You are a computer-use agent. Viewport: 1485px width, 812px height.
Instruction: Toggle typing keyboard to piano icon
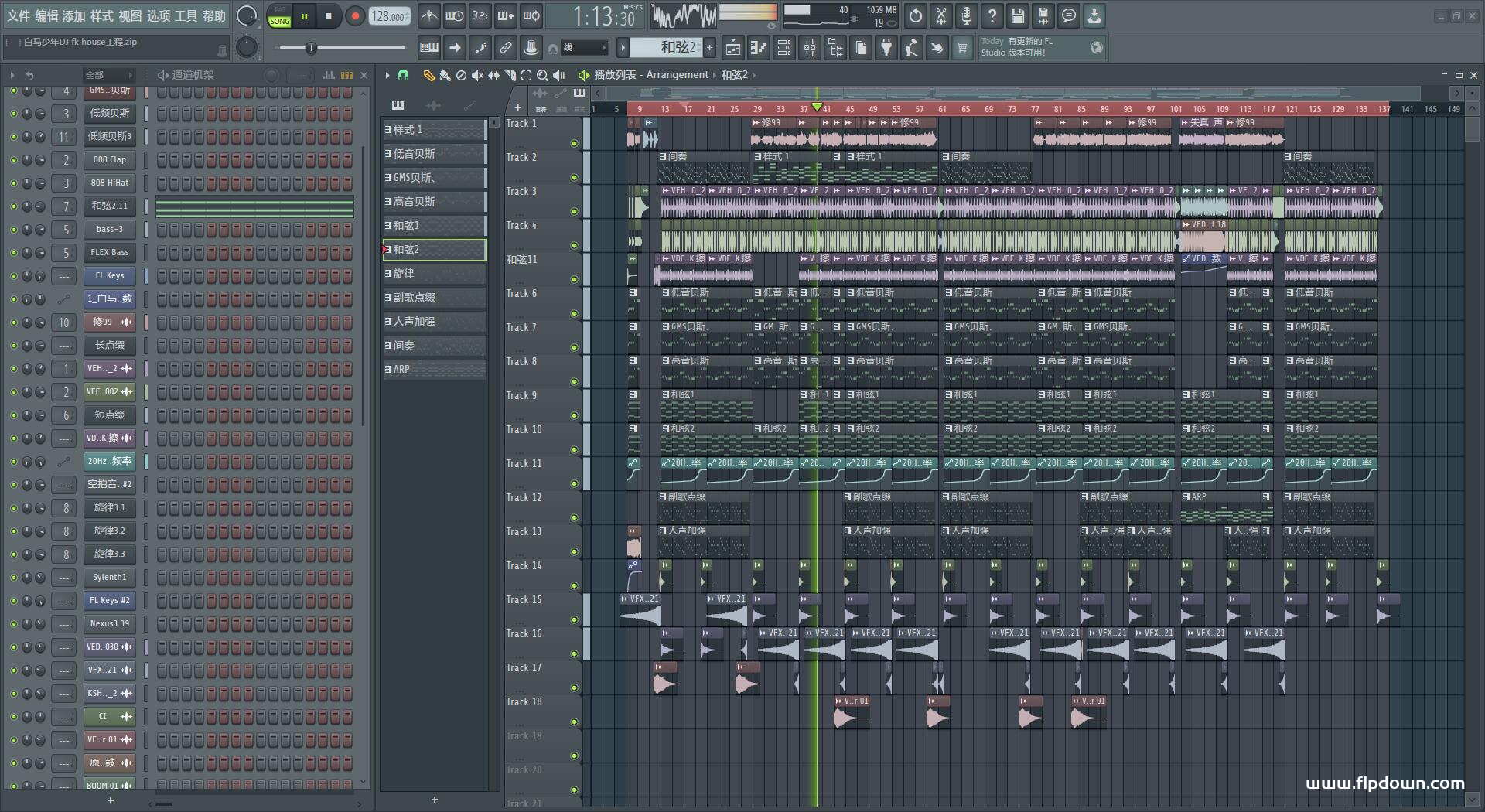(429, 48)
